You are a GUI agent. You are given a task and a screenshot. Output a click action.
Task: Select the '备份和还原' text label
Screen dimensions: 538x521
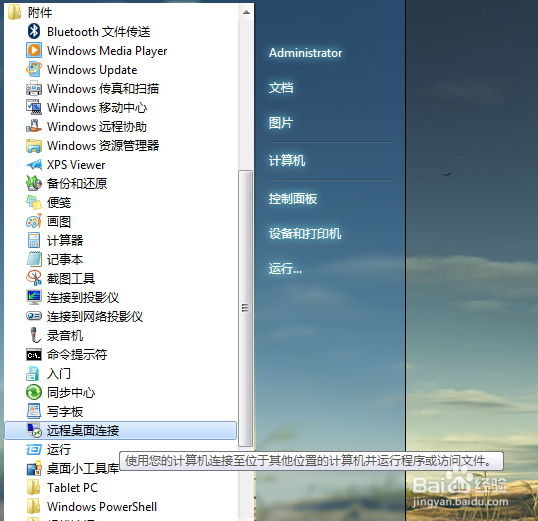click(x=77, y=183)
